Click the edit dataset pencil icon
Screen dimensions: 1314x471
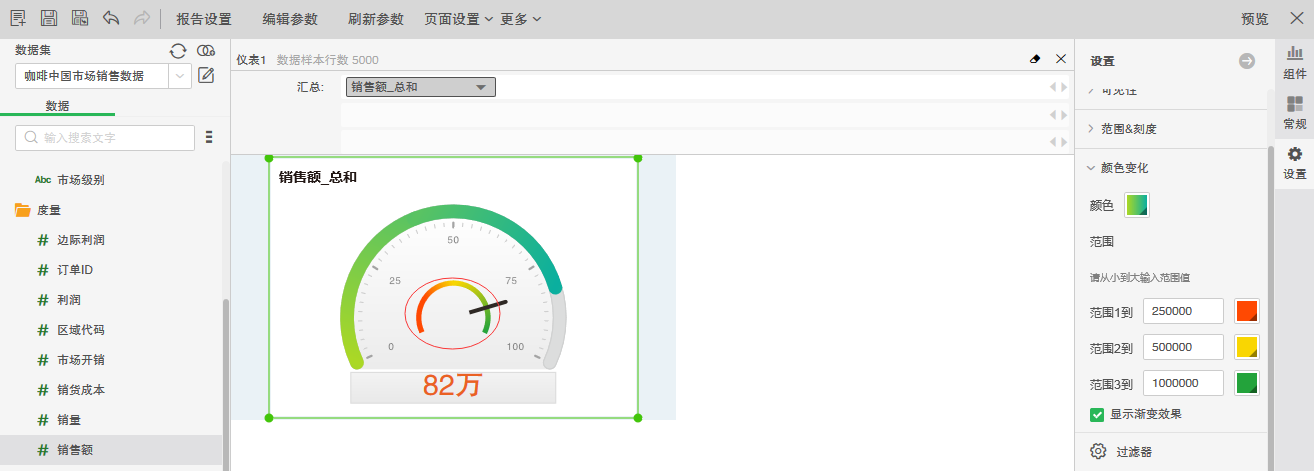click(207, 75)
